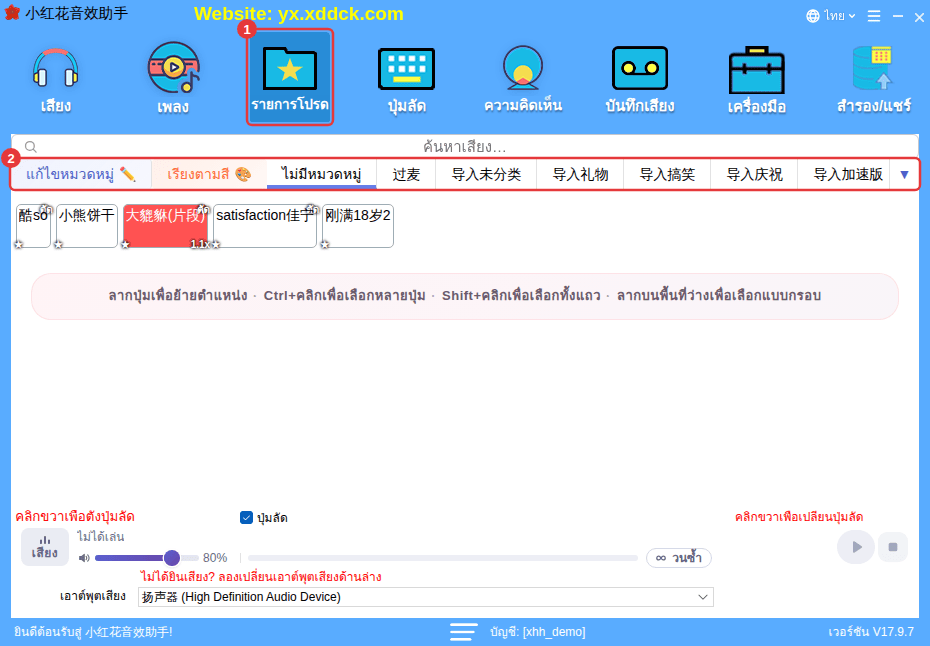930x646 pixels.
Task: Click the ไม่ได้เล่น status text
Action: point(100,537)
